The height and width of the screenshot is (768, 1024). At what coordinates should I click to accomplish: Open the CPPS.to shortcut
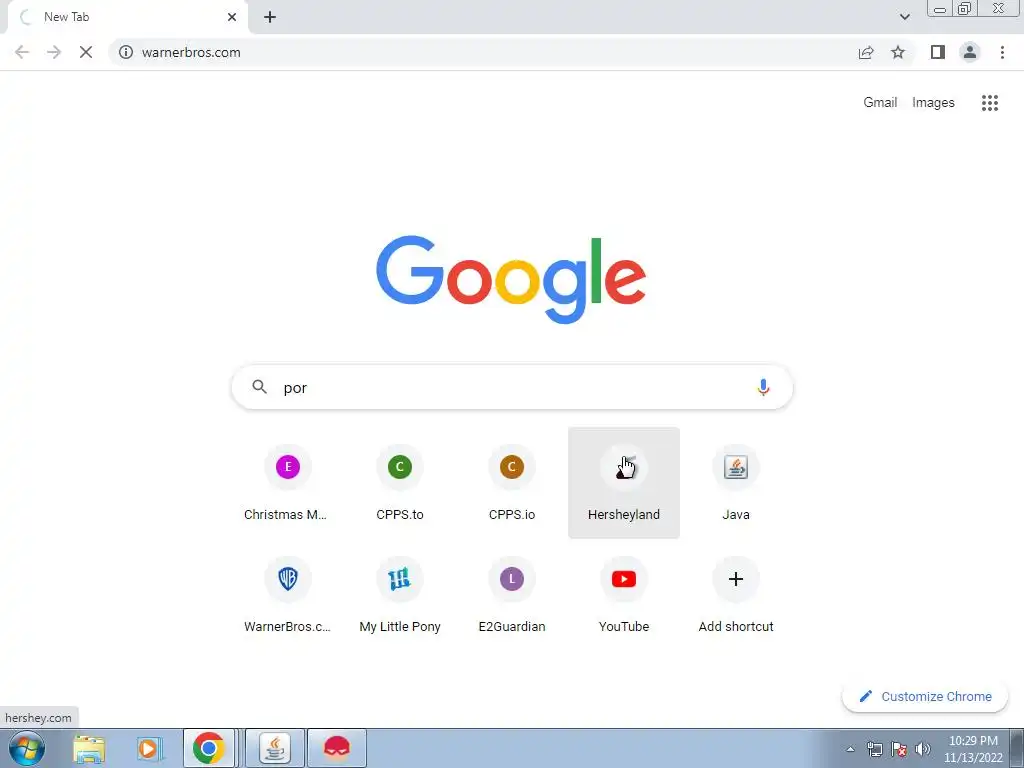tap(400, 483)
